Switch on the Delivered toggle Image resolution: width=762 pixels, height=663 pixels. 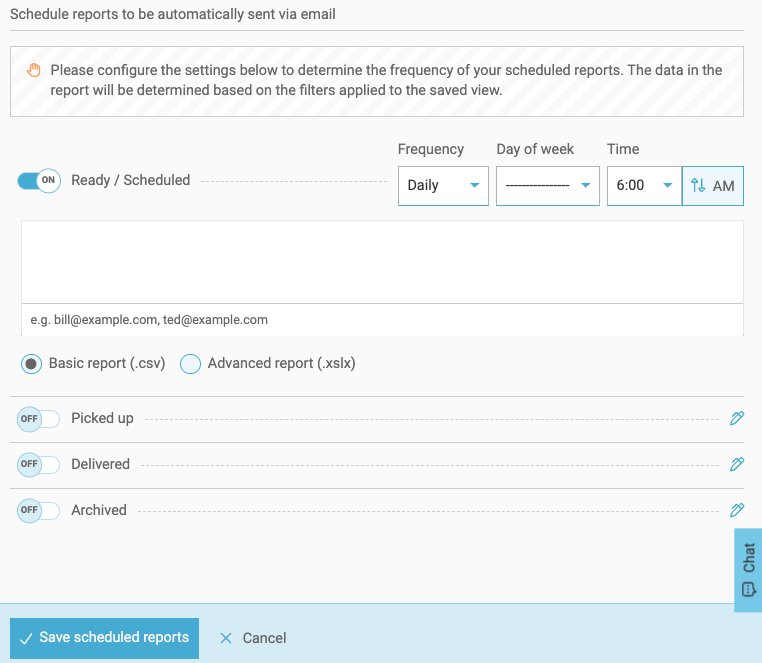(x=39, y=464)
